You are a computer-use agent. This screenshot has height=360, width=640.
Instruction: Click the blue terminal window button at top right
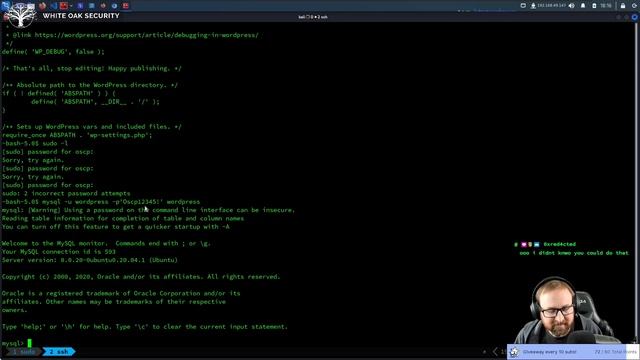tap(634, 17)
